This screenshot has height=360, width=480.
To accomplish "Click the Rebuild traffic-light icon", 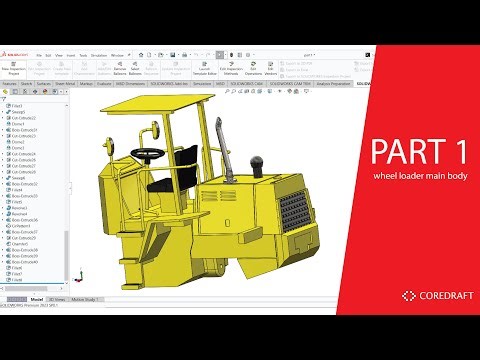I will [232, 55].
